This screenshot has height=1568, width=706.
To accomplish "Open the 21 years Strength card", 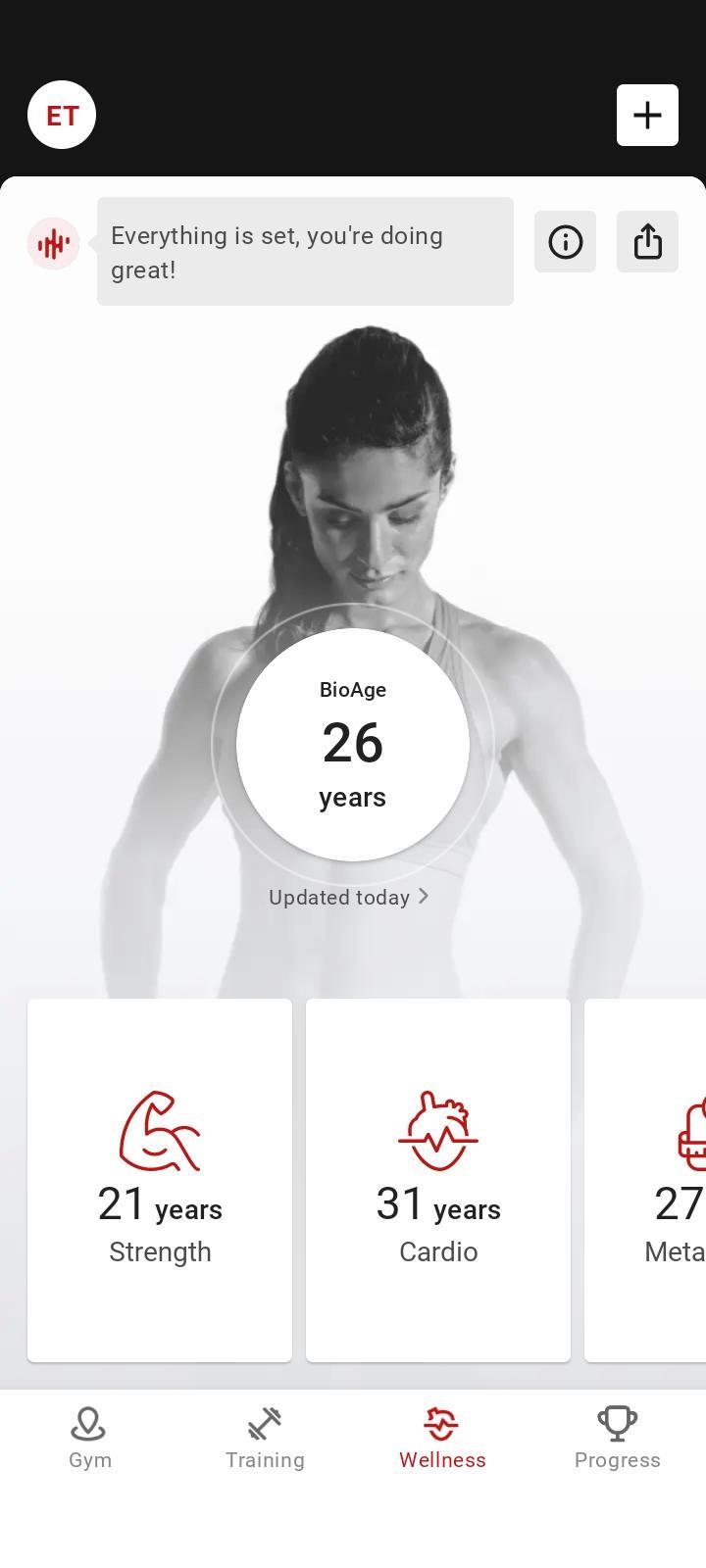I will click(x=160, y=1180).
